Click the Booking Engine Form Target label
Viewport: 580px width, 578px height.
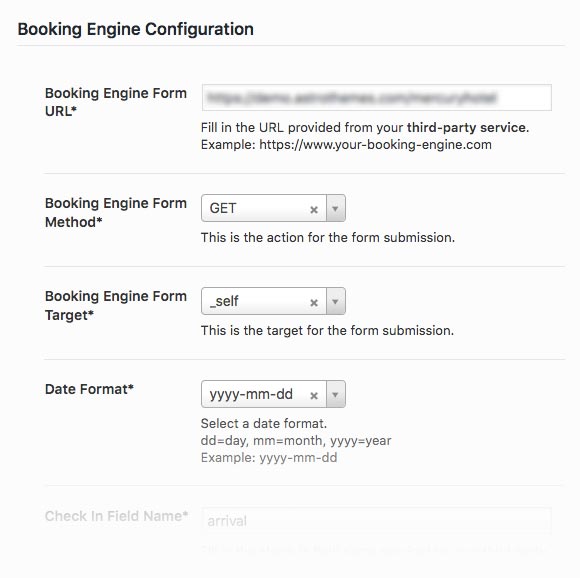tap(116, 305)
